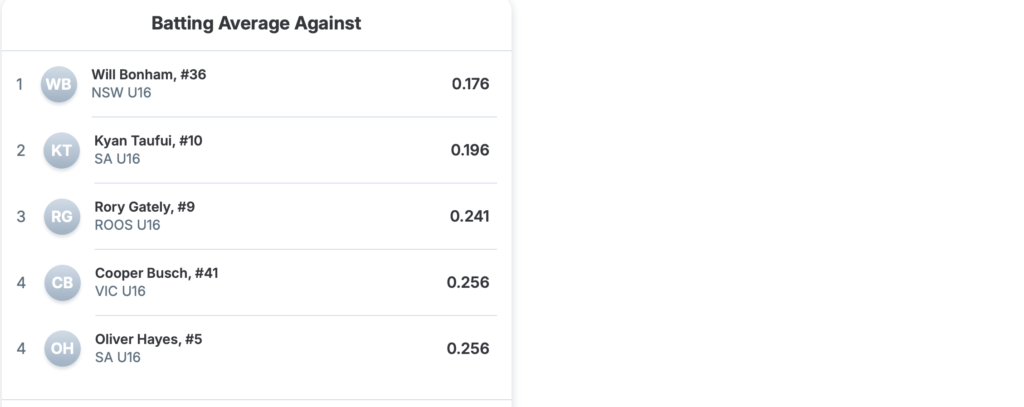Screen dimensions: 1024x407
Task: Click the KT avatar icon
Action: click(x=61, y=150)
